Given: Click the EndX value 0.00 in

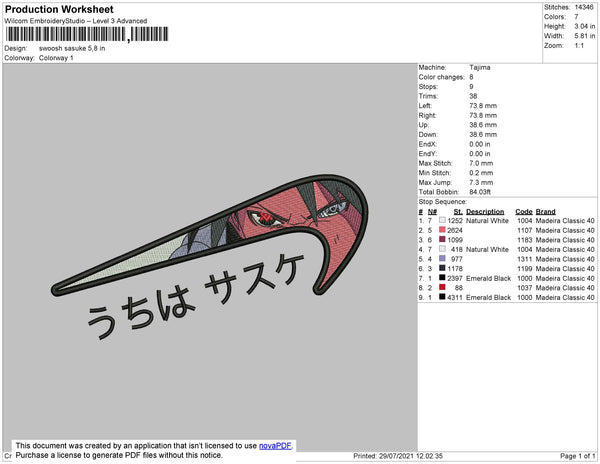Looking at the screenshot, I should click(x=480, y=144).
